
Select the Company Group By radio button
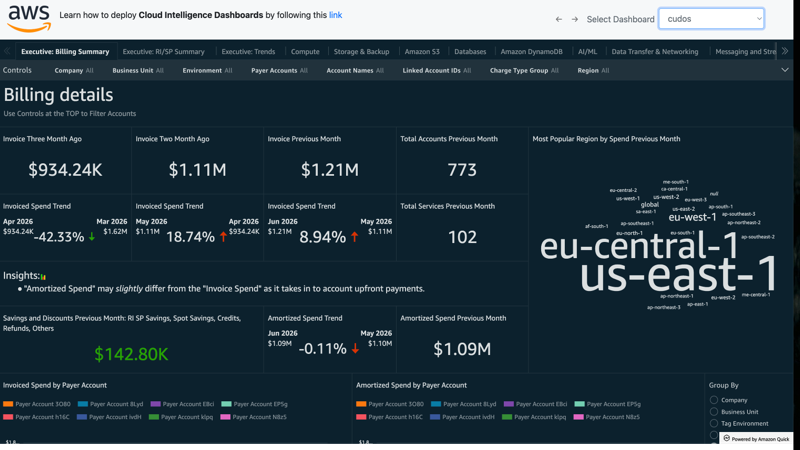click(714, 400)
